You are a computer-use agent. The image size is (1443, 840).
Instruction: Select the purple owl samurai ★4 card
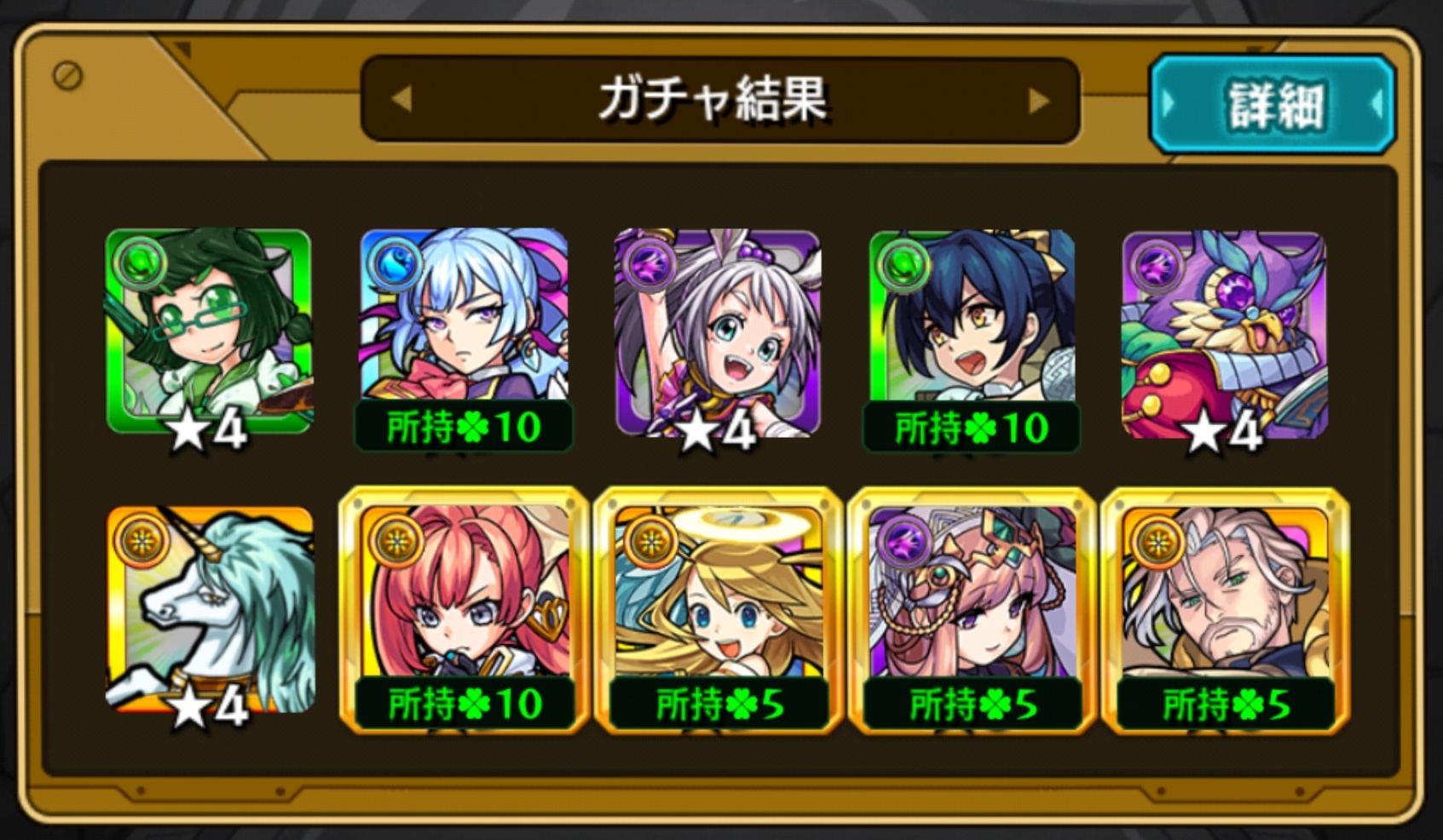tap(1225, 334)
